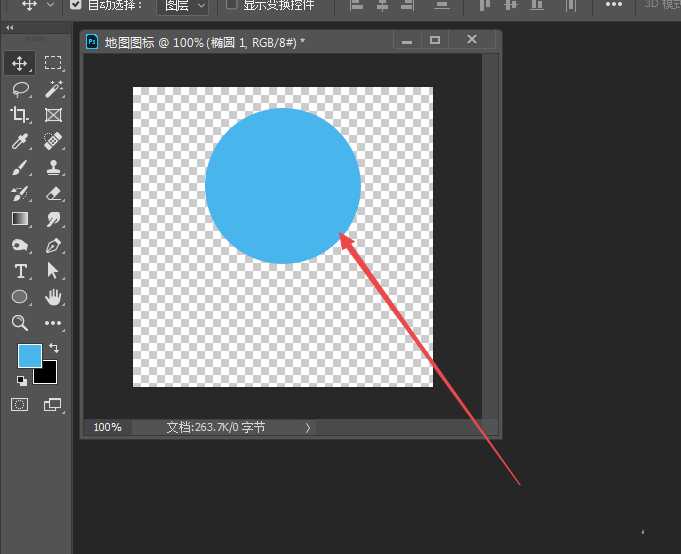
Task: Align left edges of layers
Action: tap(357, 5)
